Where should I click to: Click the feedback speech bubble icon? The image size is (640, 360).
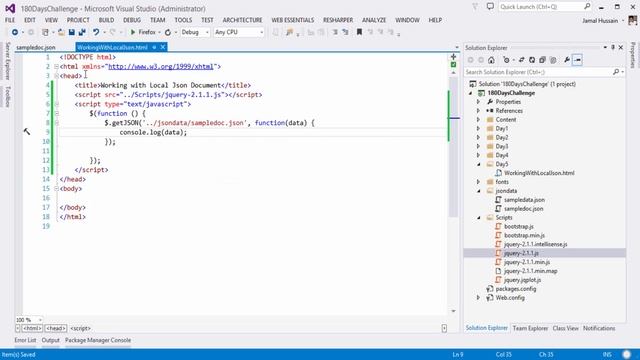(490, 7)
